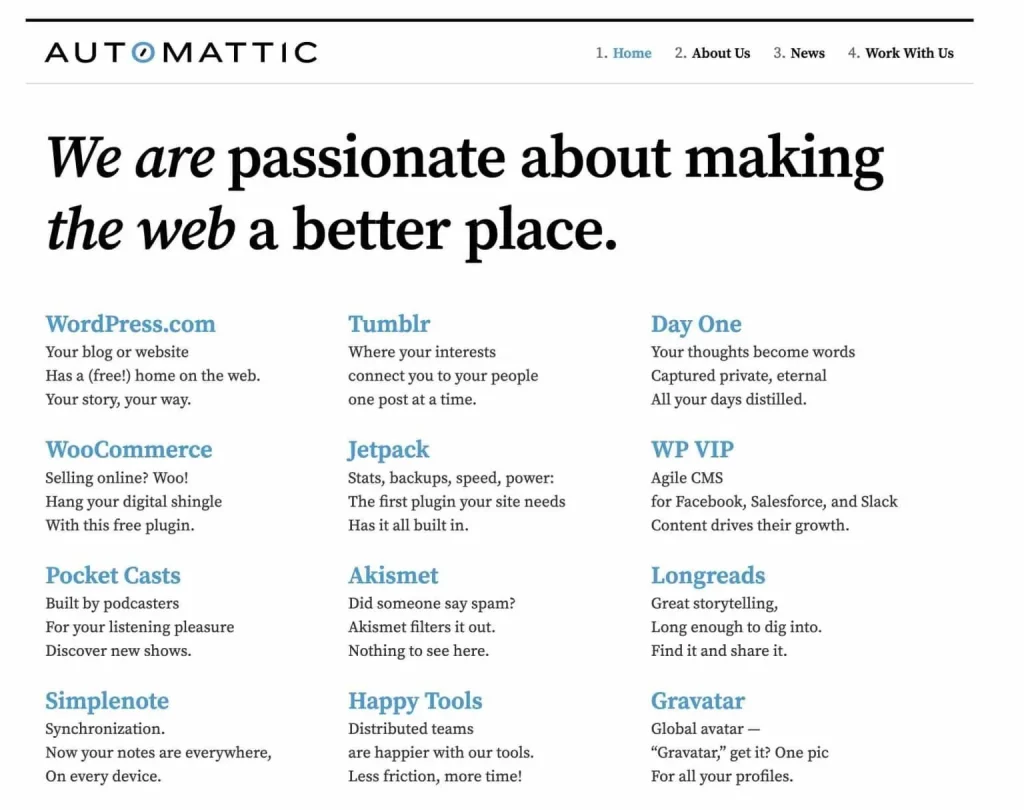Open the About Us page

[721, 53]
